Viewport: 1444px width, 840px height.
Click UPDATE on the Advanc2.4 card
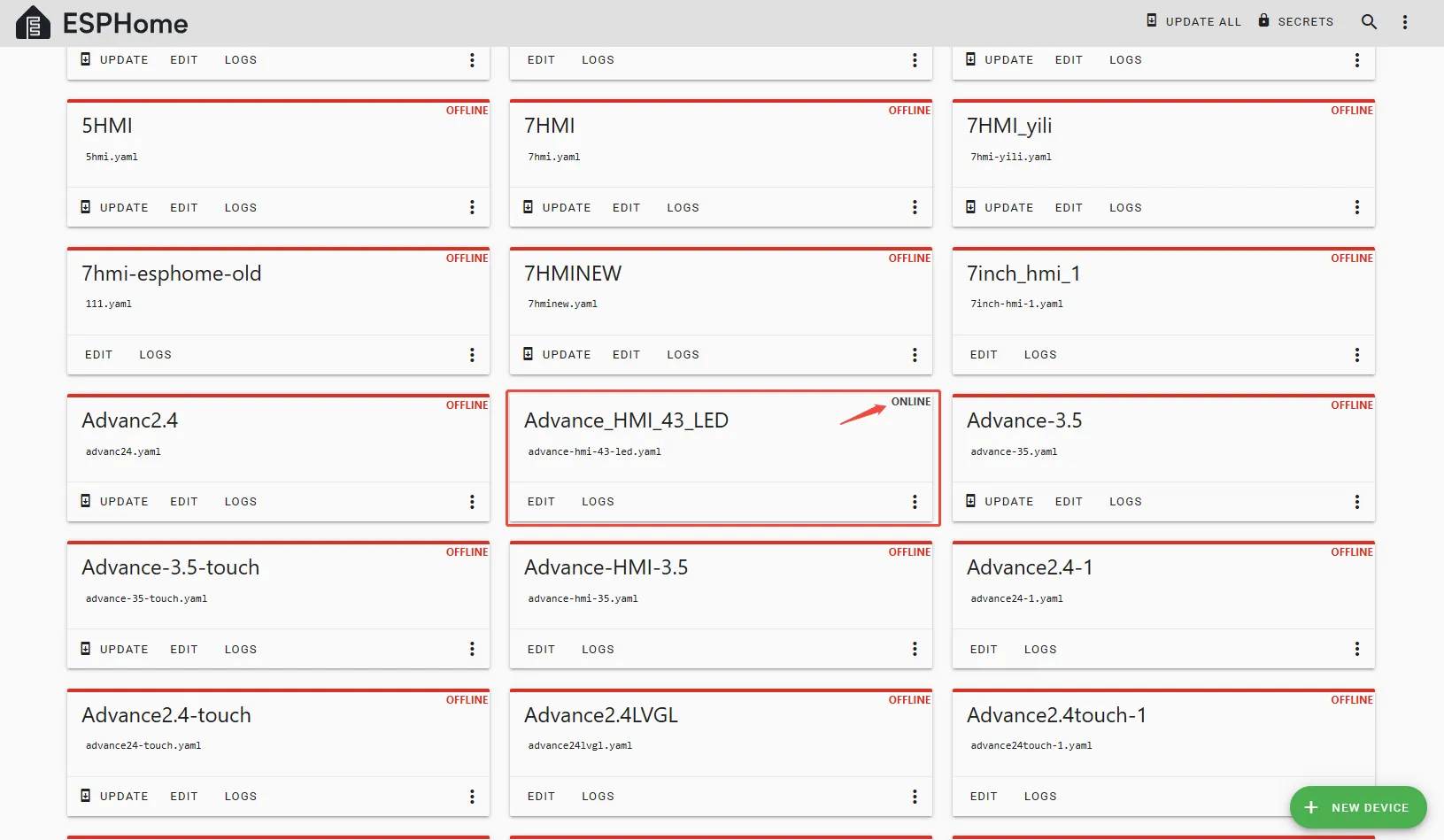(114, 501)
